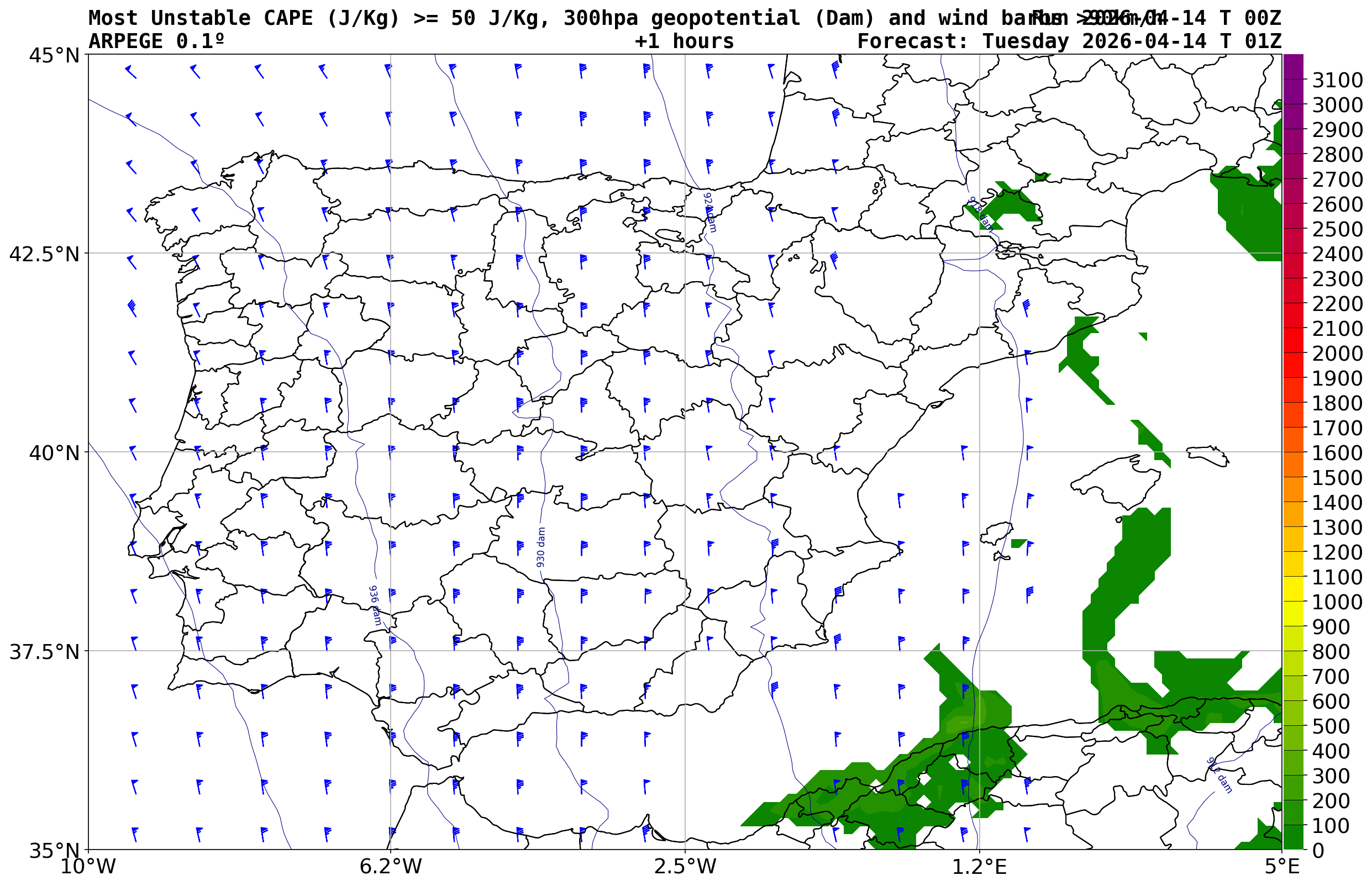The height and width of the screenshot is (886, 1372).
Task: Click on the island of Menorca
Action: (x=1207, y=455)
